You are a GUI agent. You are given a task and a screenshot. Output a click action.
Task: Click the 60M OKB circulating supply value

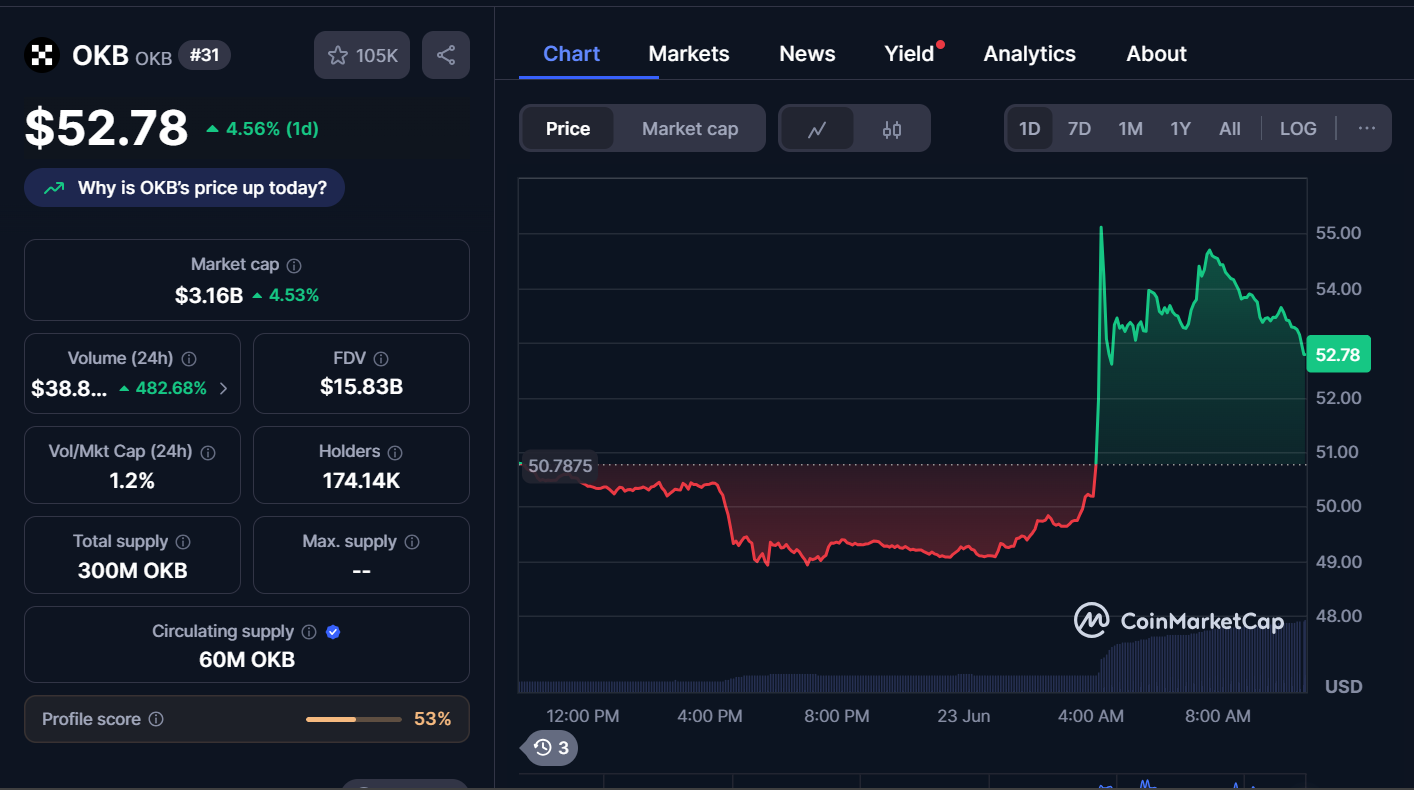tap(247, 660)
